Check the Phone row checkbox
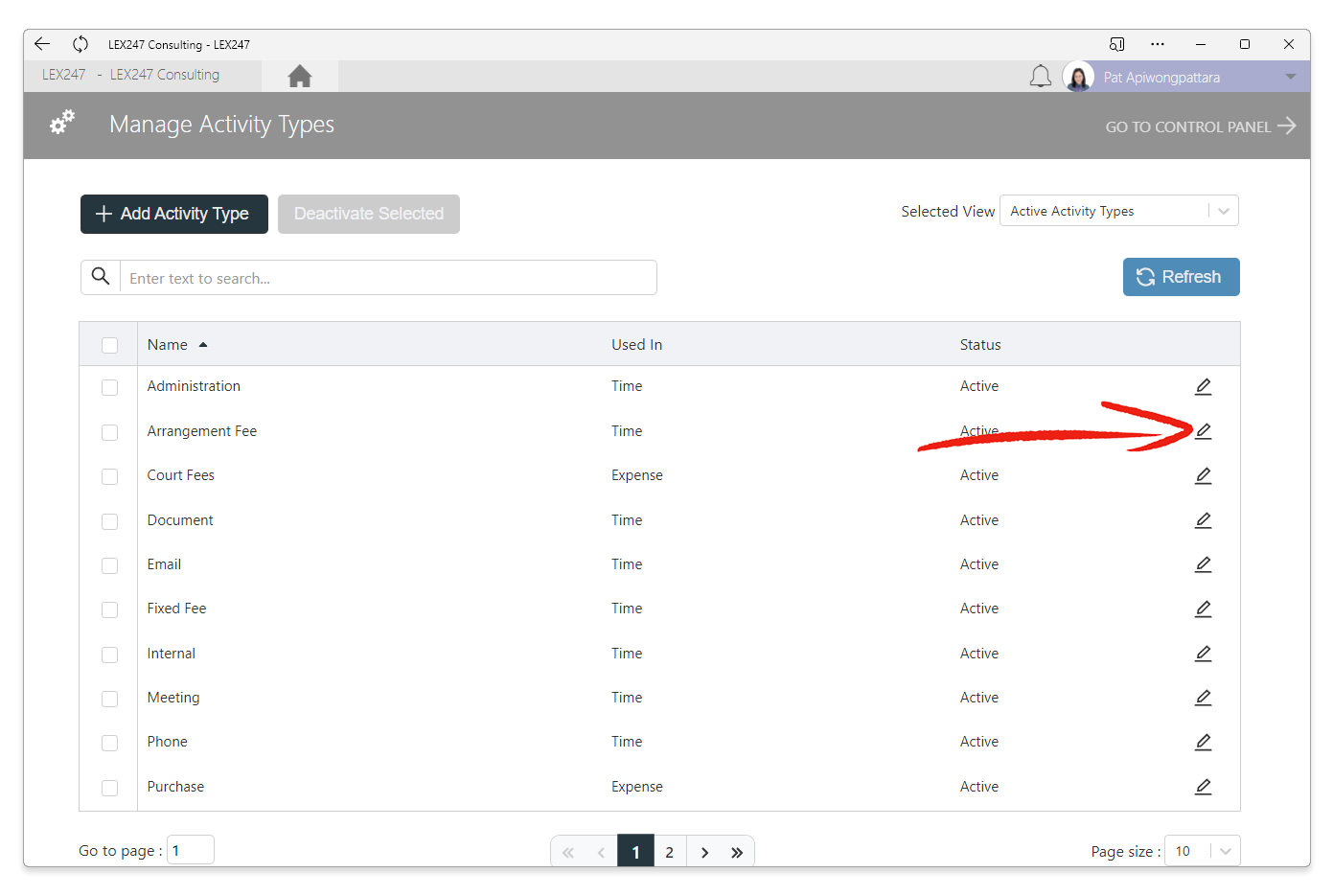 (x=110, y=743)
